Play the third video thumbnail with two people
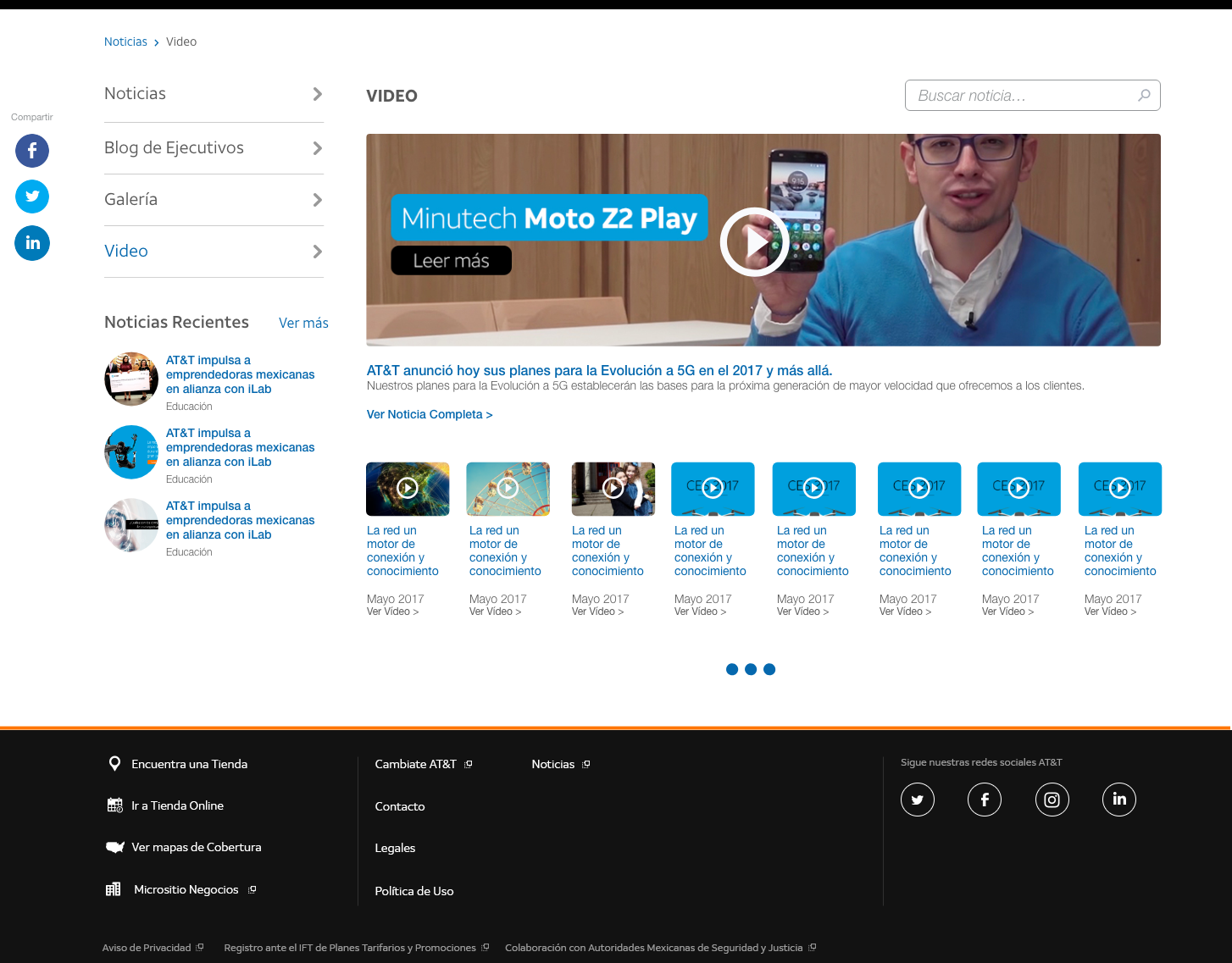 point(613,489)
